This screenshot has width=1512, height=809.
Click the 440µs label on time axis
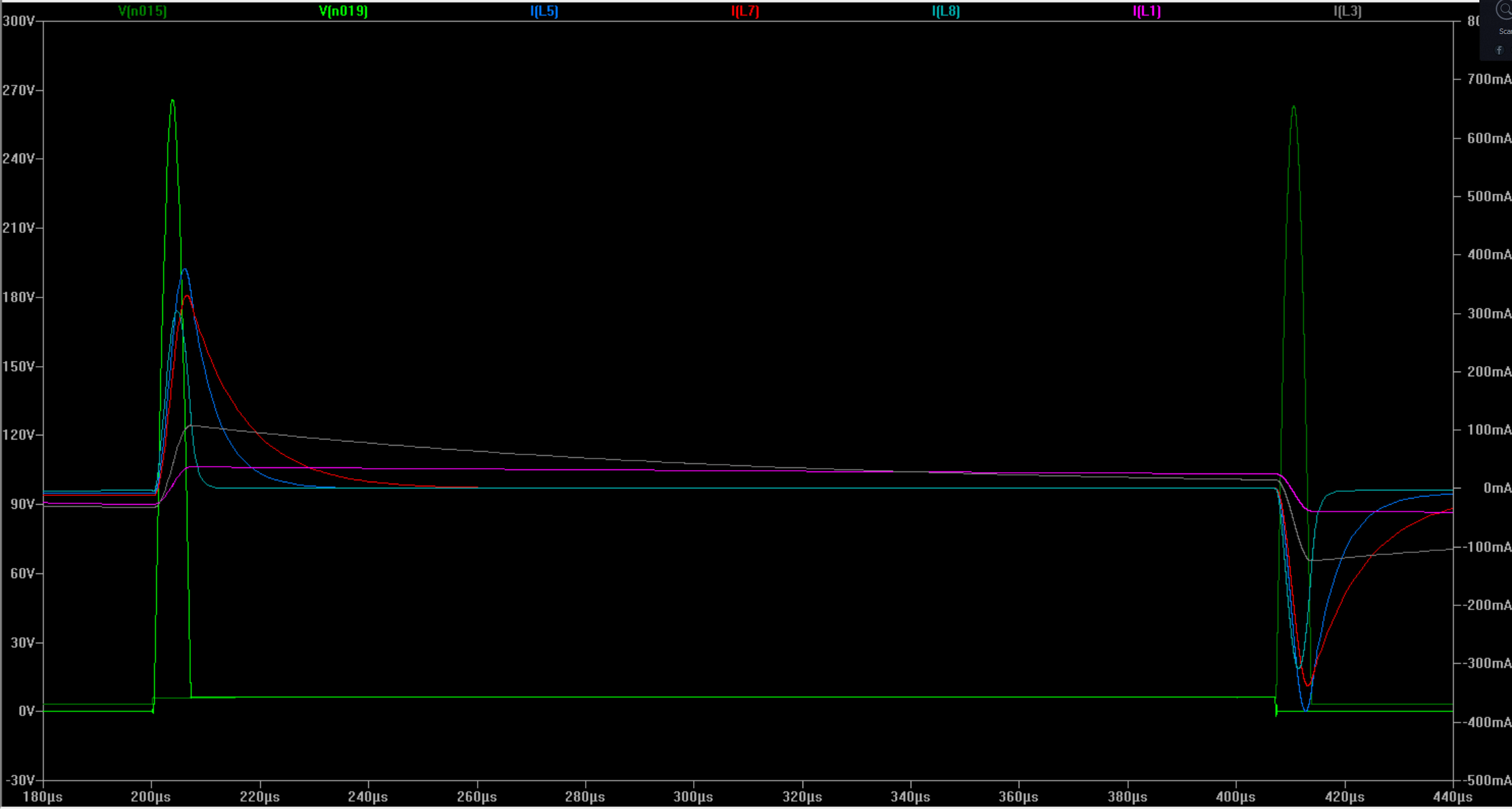coord(1452,796)
